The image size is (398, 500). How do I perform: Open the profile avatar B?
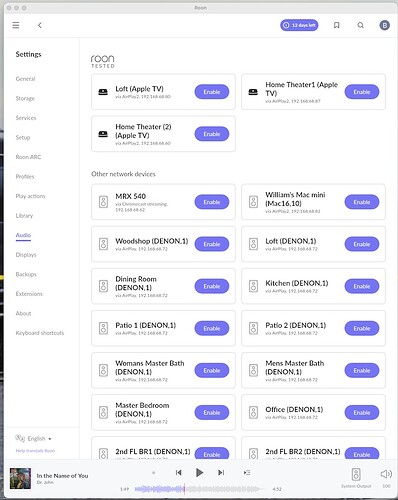pyautogui.click(x=385, y=25)
